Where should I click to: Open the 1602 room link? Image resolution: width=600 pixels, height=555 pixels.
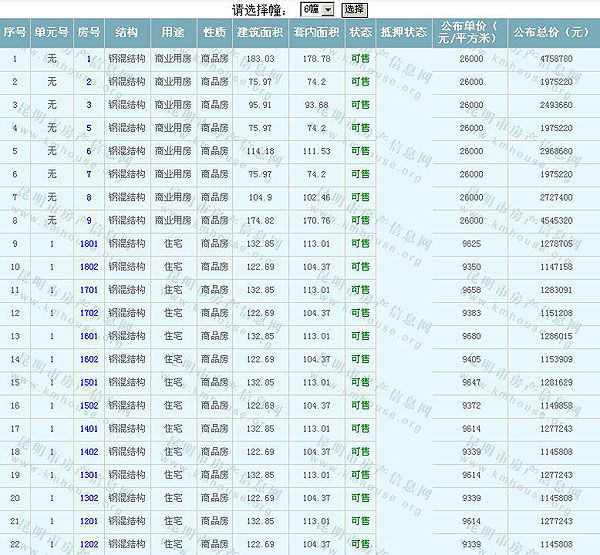[89, 359]
